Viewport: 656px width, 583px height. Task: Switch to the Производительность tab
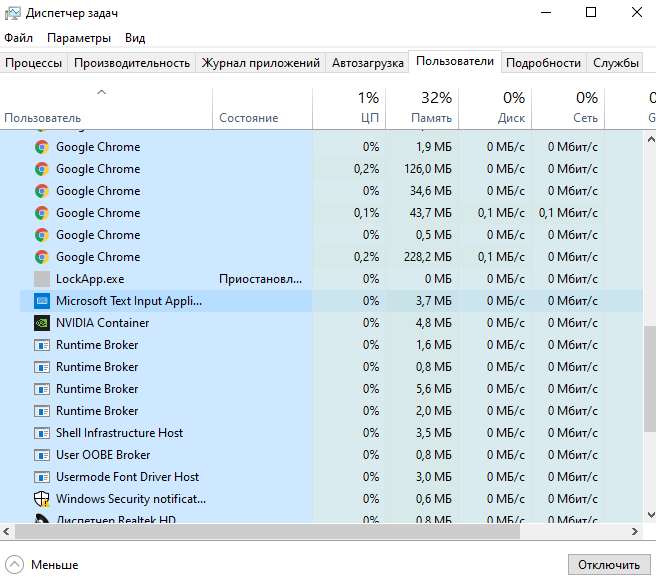point(132,63)
